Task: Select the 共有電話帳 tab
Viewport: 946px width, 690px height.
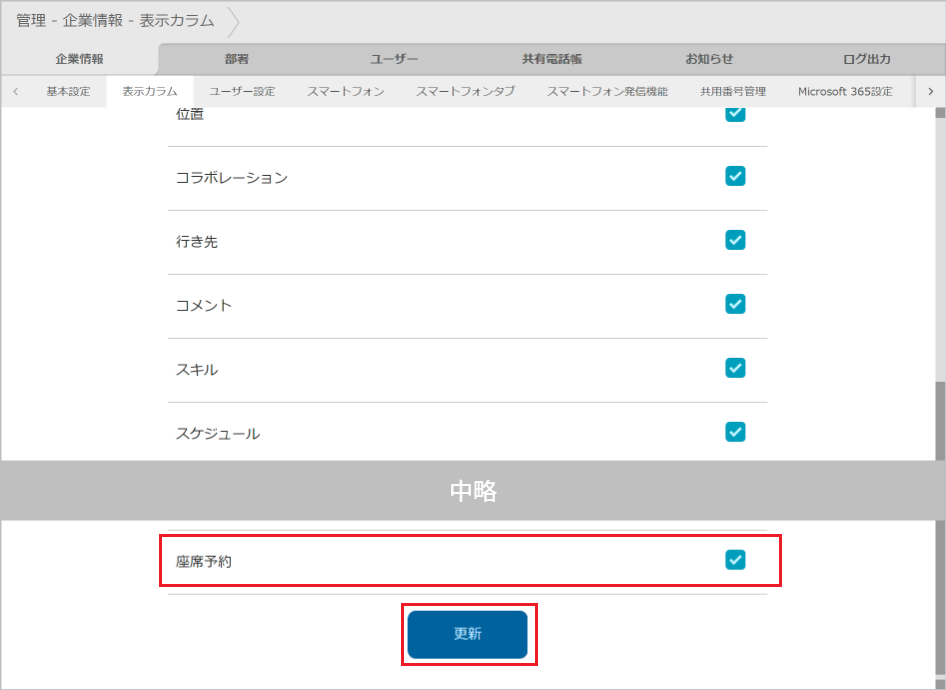Action: (551, 59)
